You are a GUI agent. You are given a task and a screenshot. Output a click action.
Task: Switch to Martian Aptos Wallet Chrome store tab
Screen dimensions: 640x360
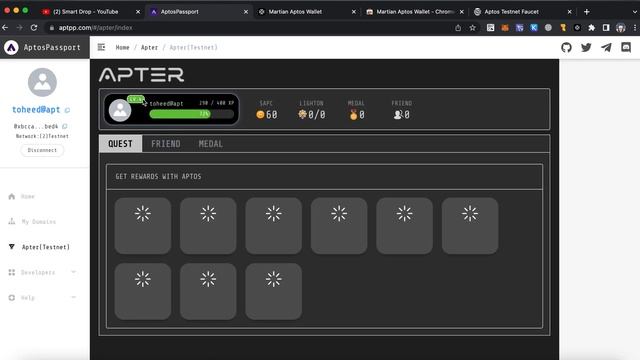[x=415, y=12]
